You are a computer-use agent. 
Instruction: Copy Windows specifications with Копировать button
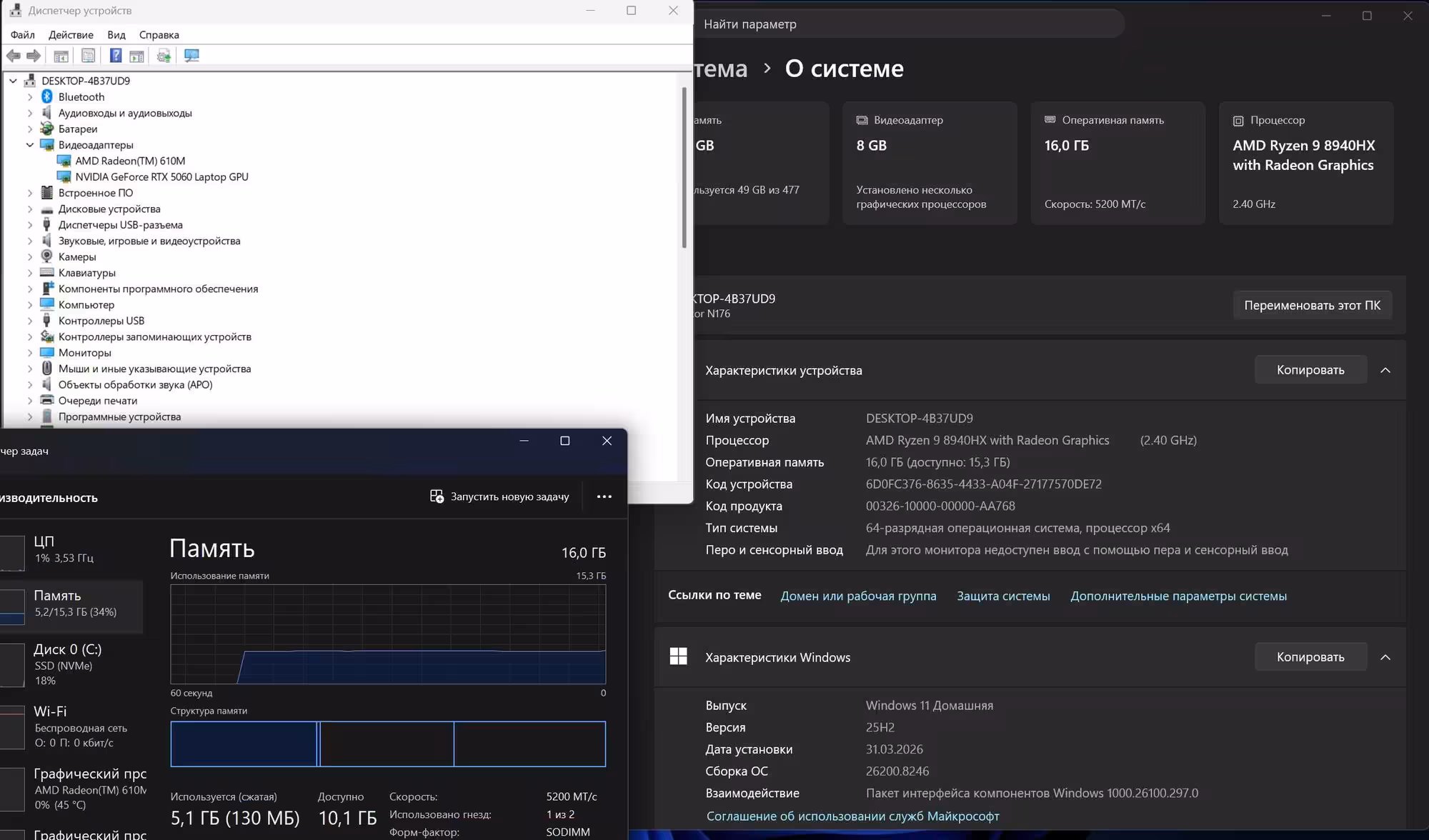click(x=1310, y=656)
